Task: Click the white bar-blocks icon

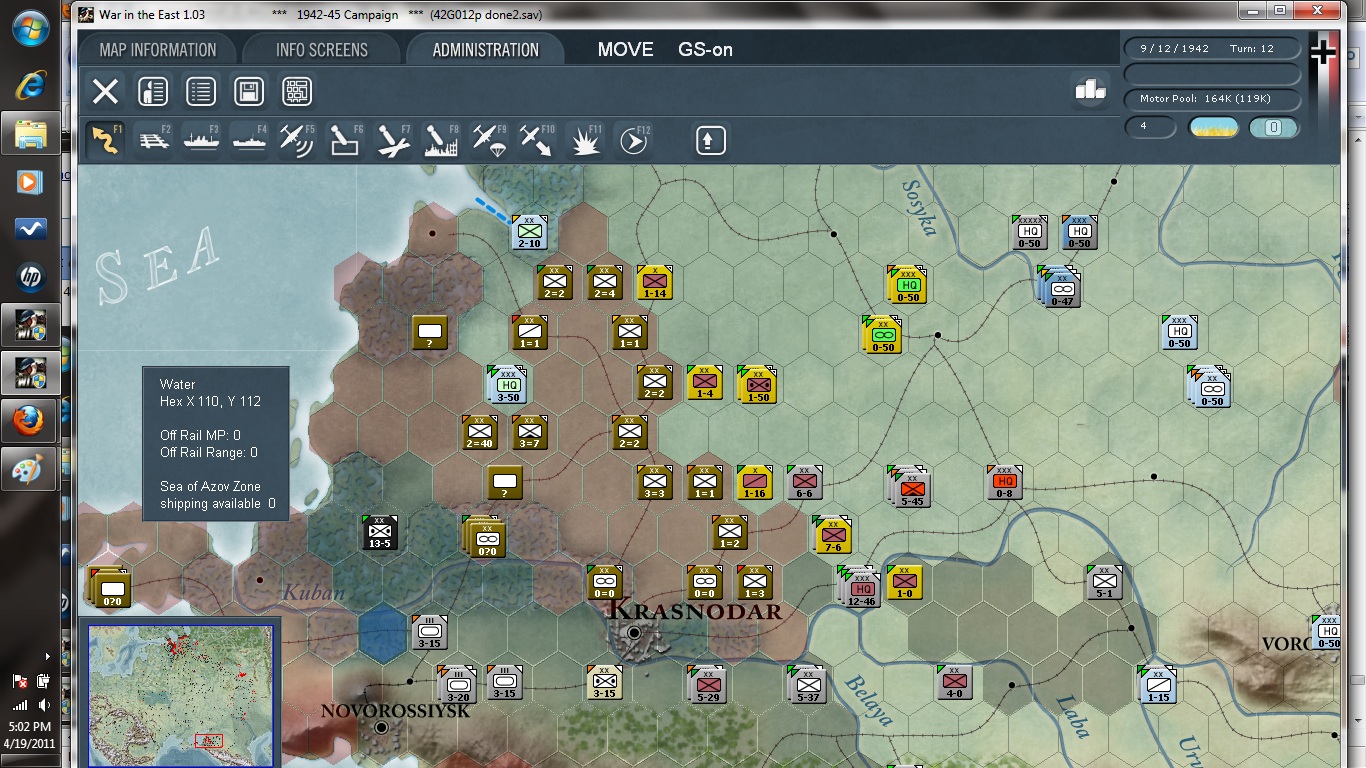Action: (1090, 89)
